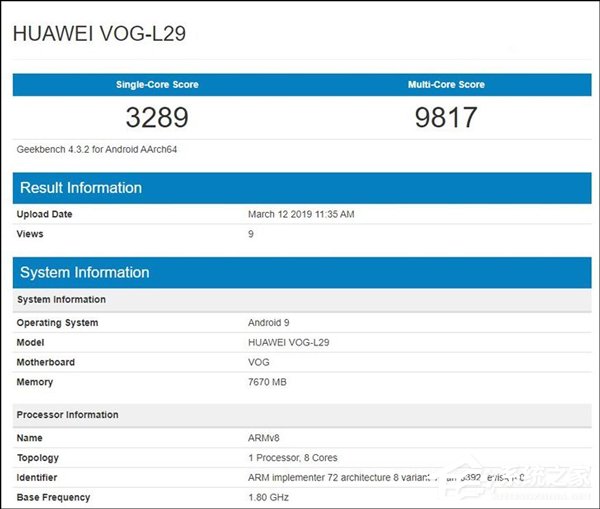Click Geekbench 4.3.2 for Android AArch64 text
The width and height of the screenshot is (600, 509).
pyautogui.click(x=97, y=149)
